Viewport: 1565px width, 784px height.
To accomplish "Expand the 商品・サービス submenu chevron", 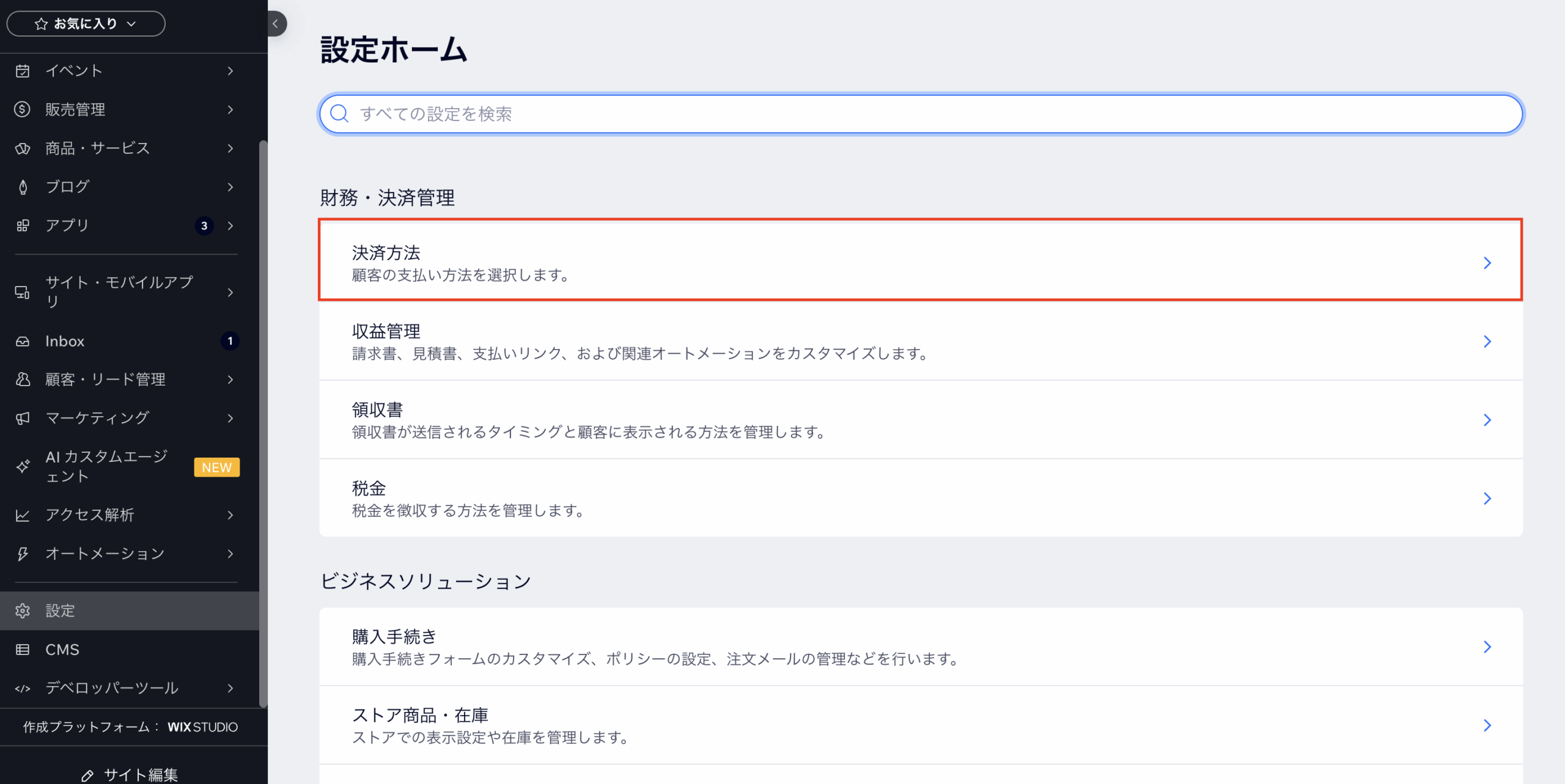I will pos(230,148).
